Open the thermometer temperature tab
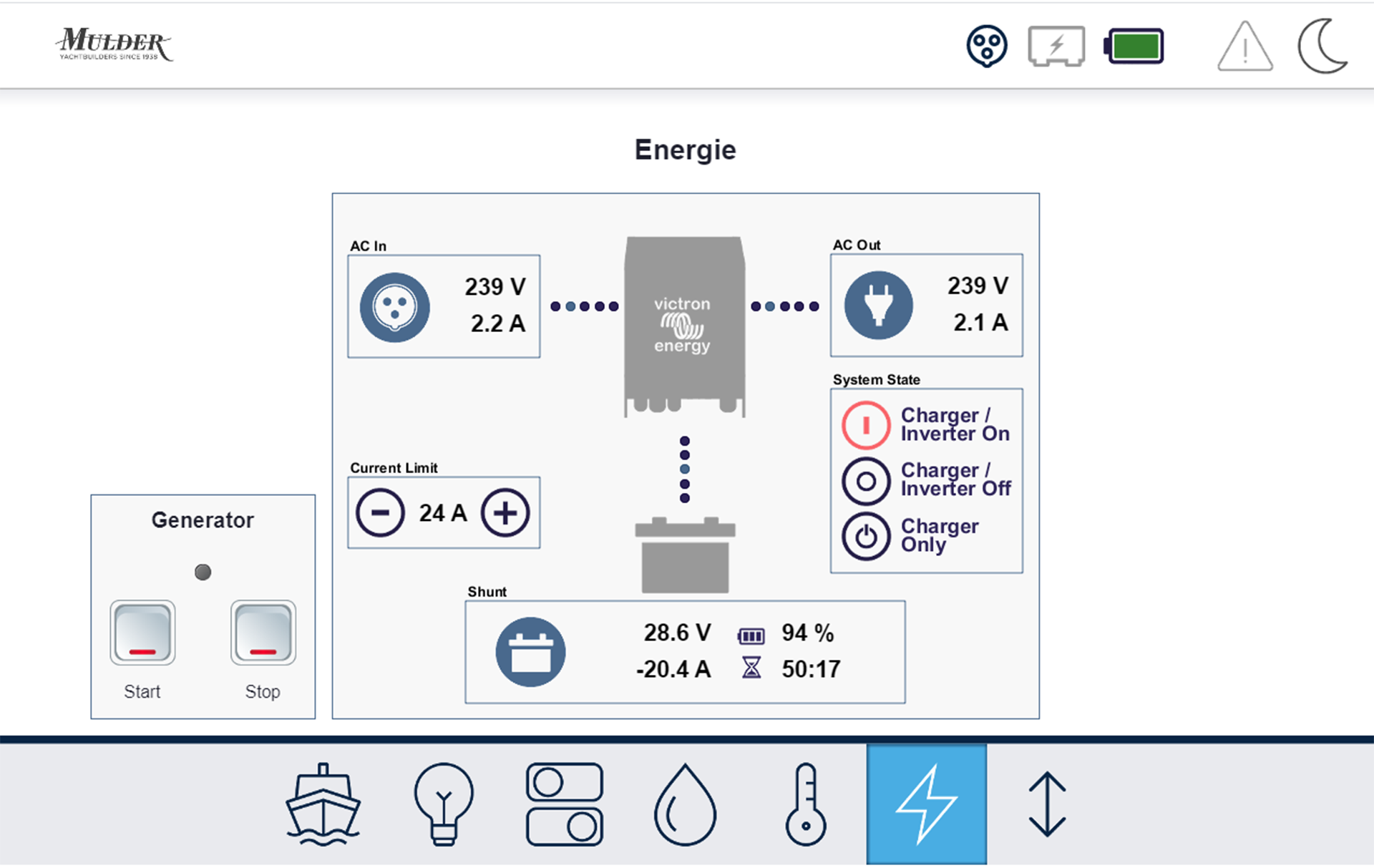Viewport: 1374px width, 868px height. point(806,804)
